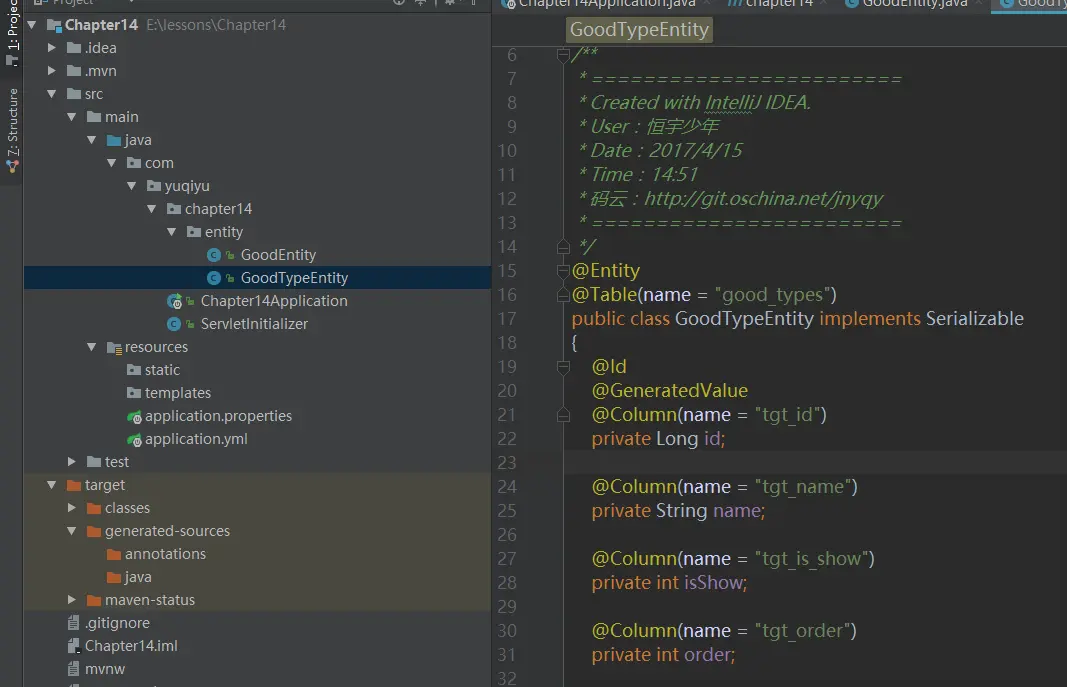Fold the Javadoc comment at line 6
The height and width of the screenshot is (687, 1067).
563,55
